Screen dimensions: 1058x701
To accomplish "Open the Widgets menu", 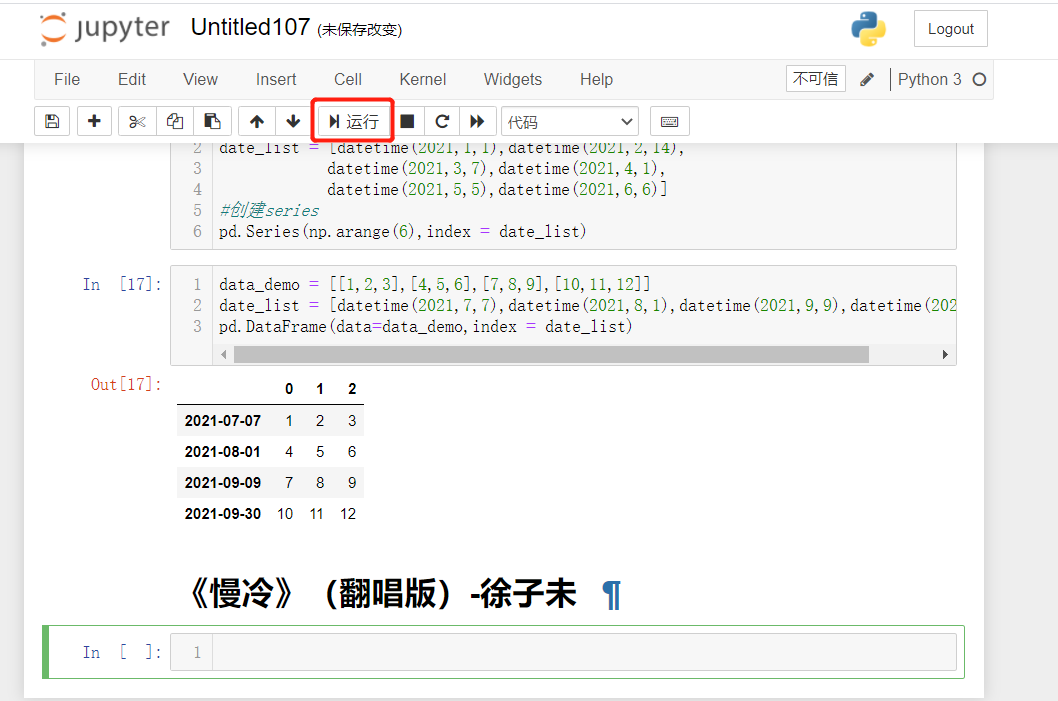I will coord(513,80).
